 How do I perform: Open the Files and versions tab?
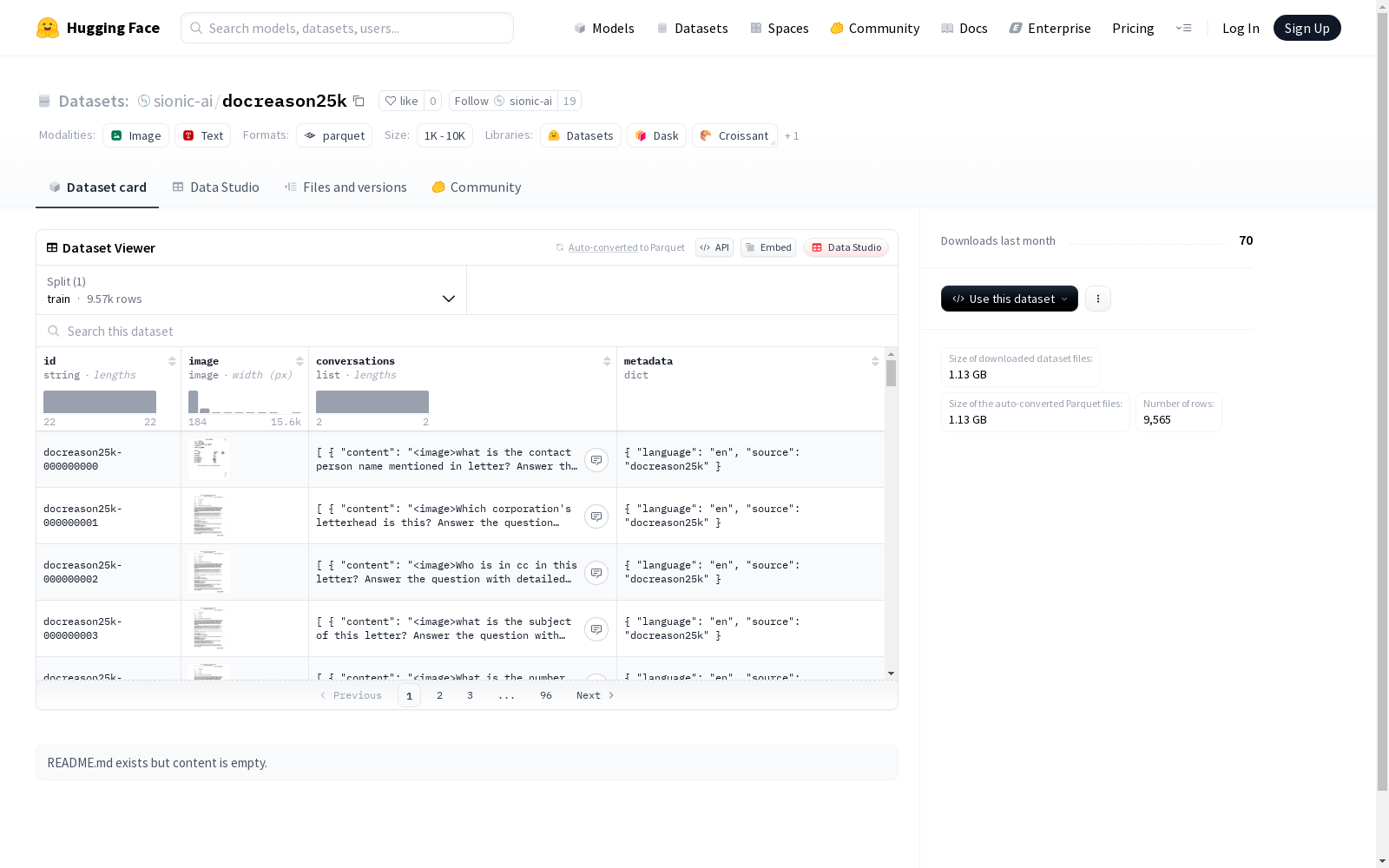tap(346, 187)
